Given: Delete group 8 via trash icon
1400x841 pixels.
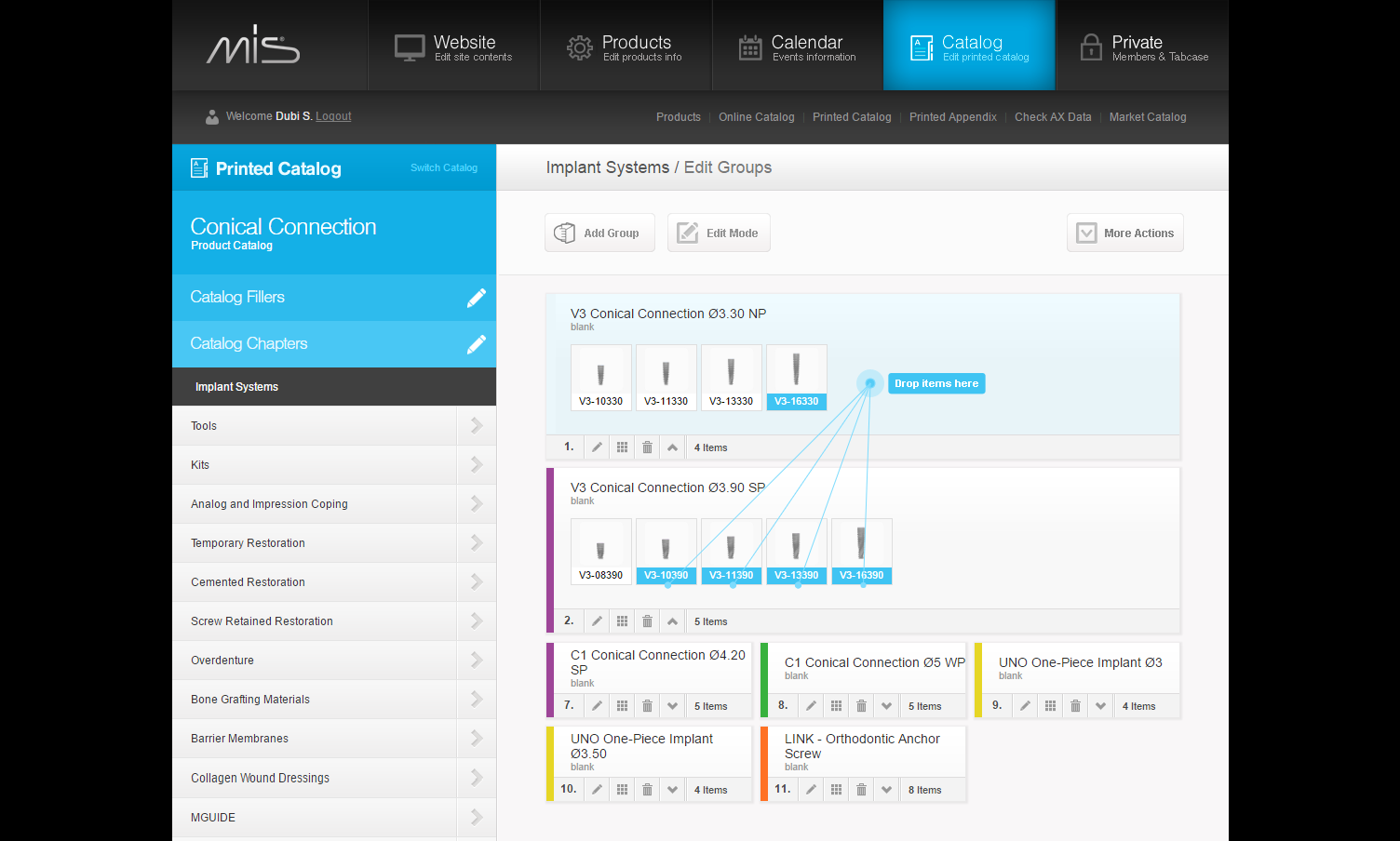Looking at the screenshot, I should [862, 706].
